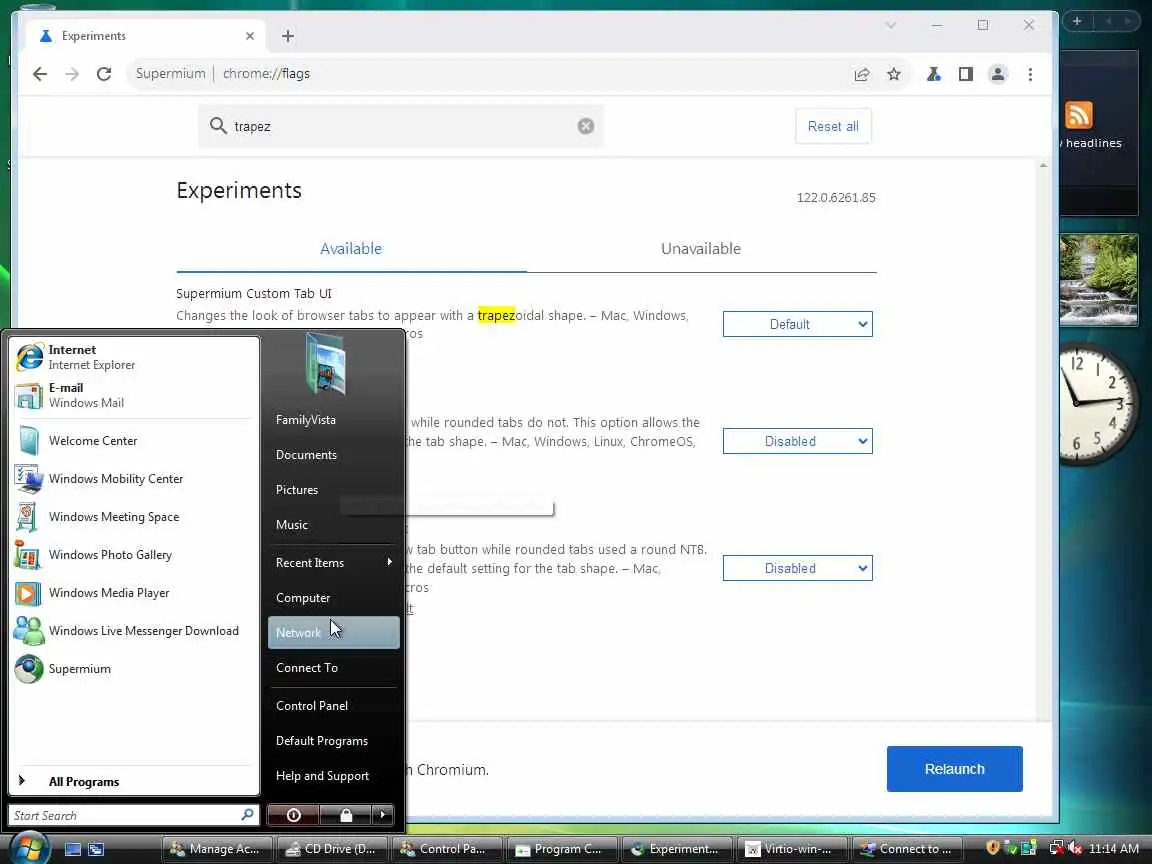Screen dimensions: 1152x864
Task: Open the second flag's Disabled dropdown
Action: point(798,441)
